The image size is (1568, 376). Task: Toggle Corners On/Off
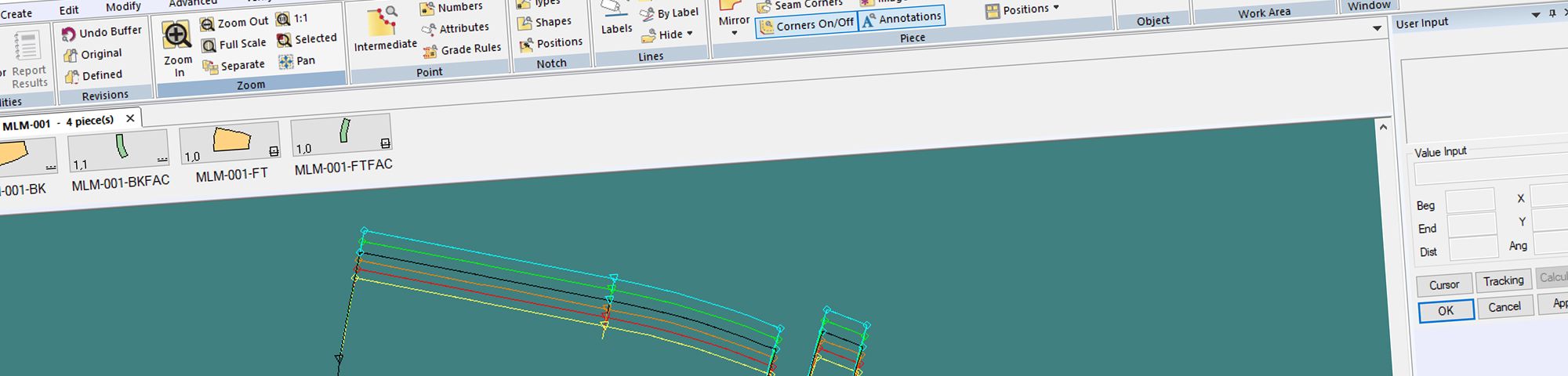pos(806,25)
